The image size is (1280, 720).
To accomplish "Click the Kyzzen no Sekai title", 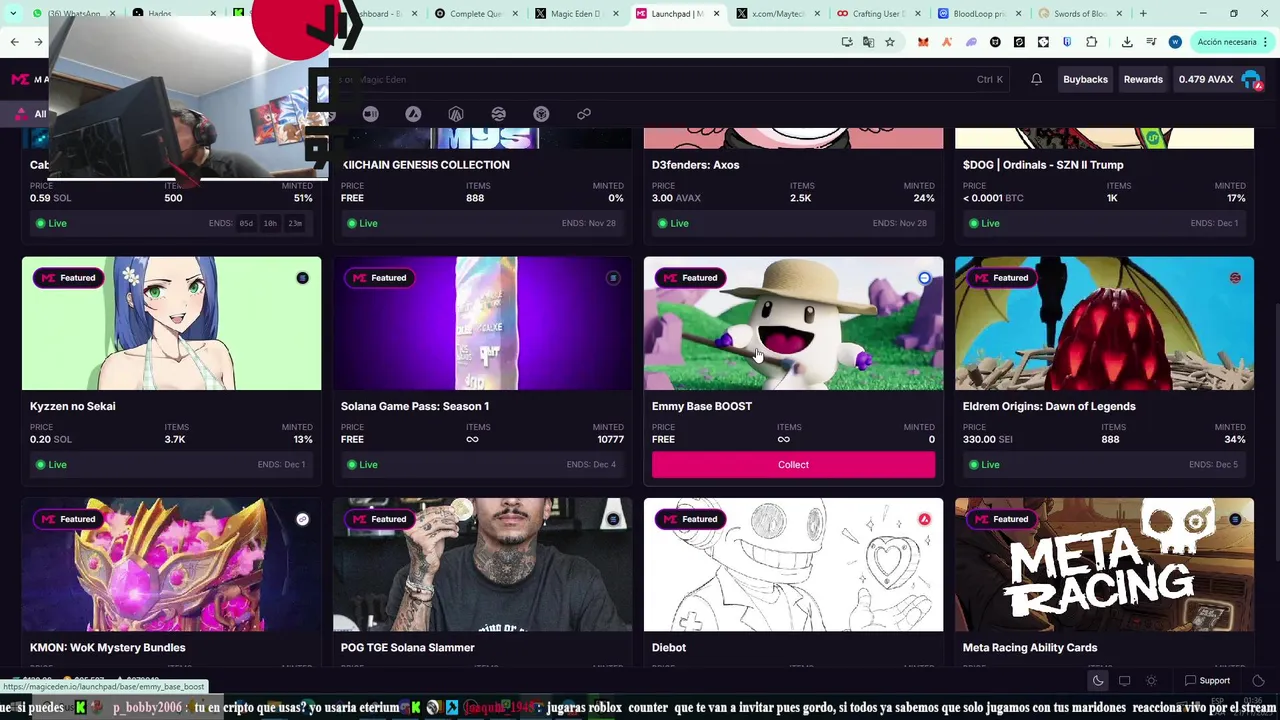I will tap(72, 406).
